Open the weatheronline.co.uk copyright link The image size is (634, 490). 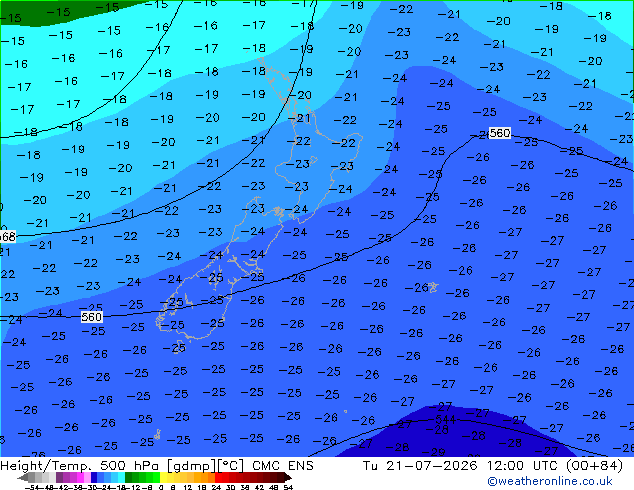coord(550,481)
